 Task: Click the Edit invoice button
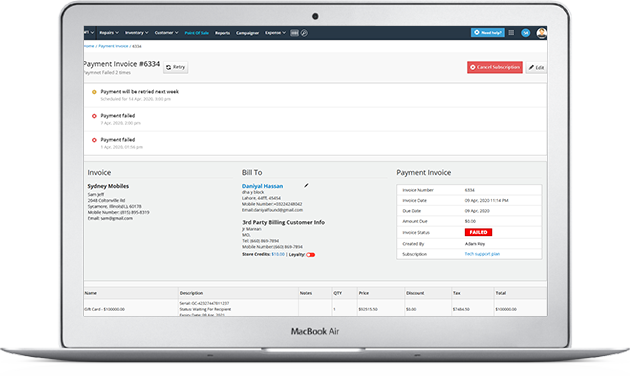tap(536, 67)
